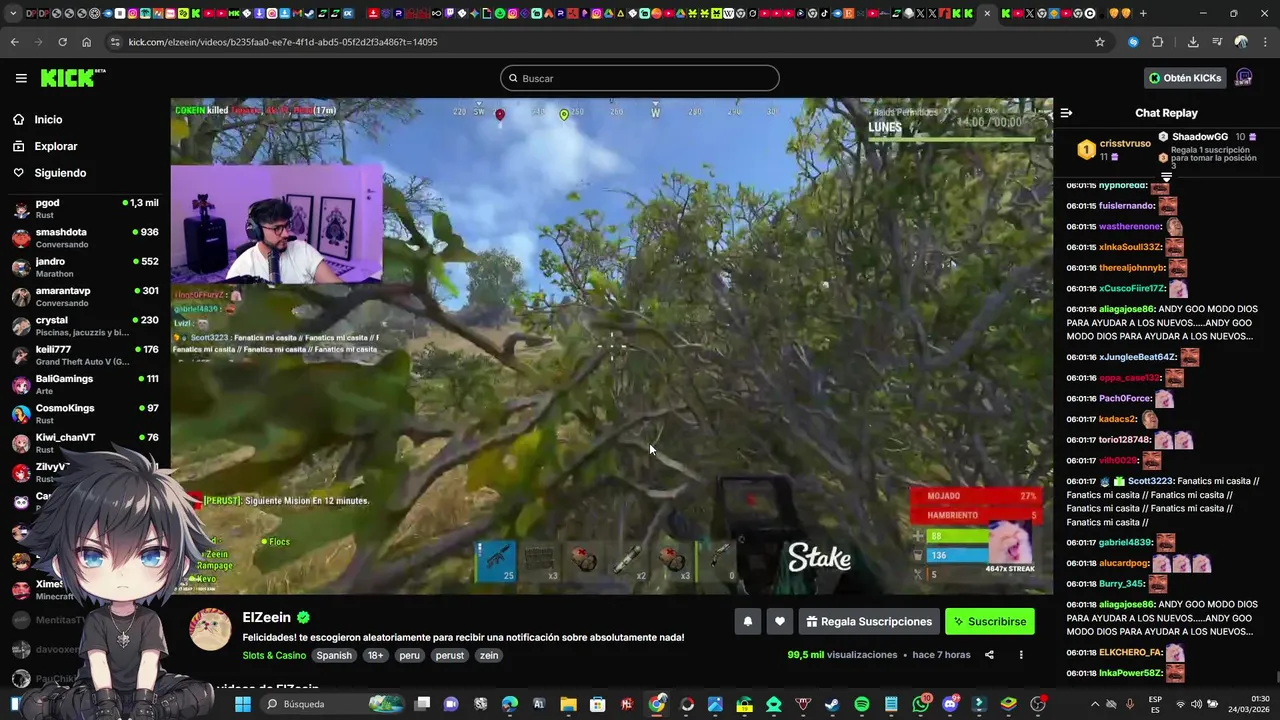Open File Explorer from the taskbar
The width and height of the screenshot is (1280, 720).
[x=568, y=704]
